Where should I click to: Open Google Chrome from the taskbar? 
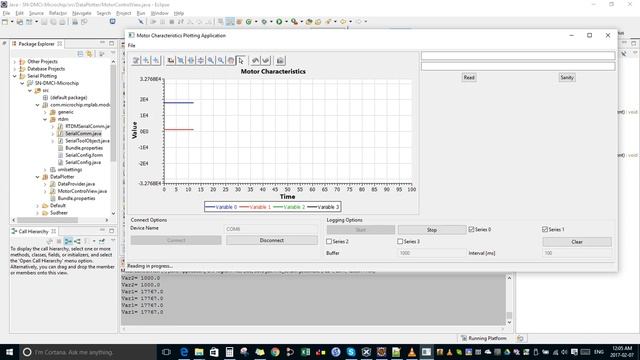tap(275, 352)
